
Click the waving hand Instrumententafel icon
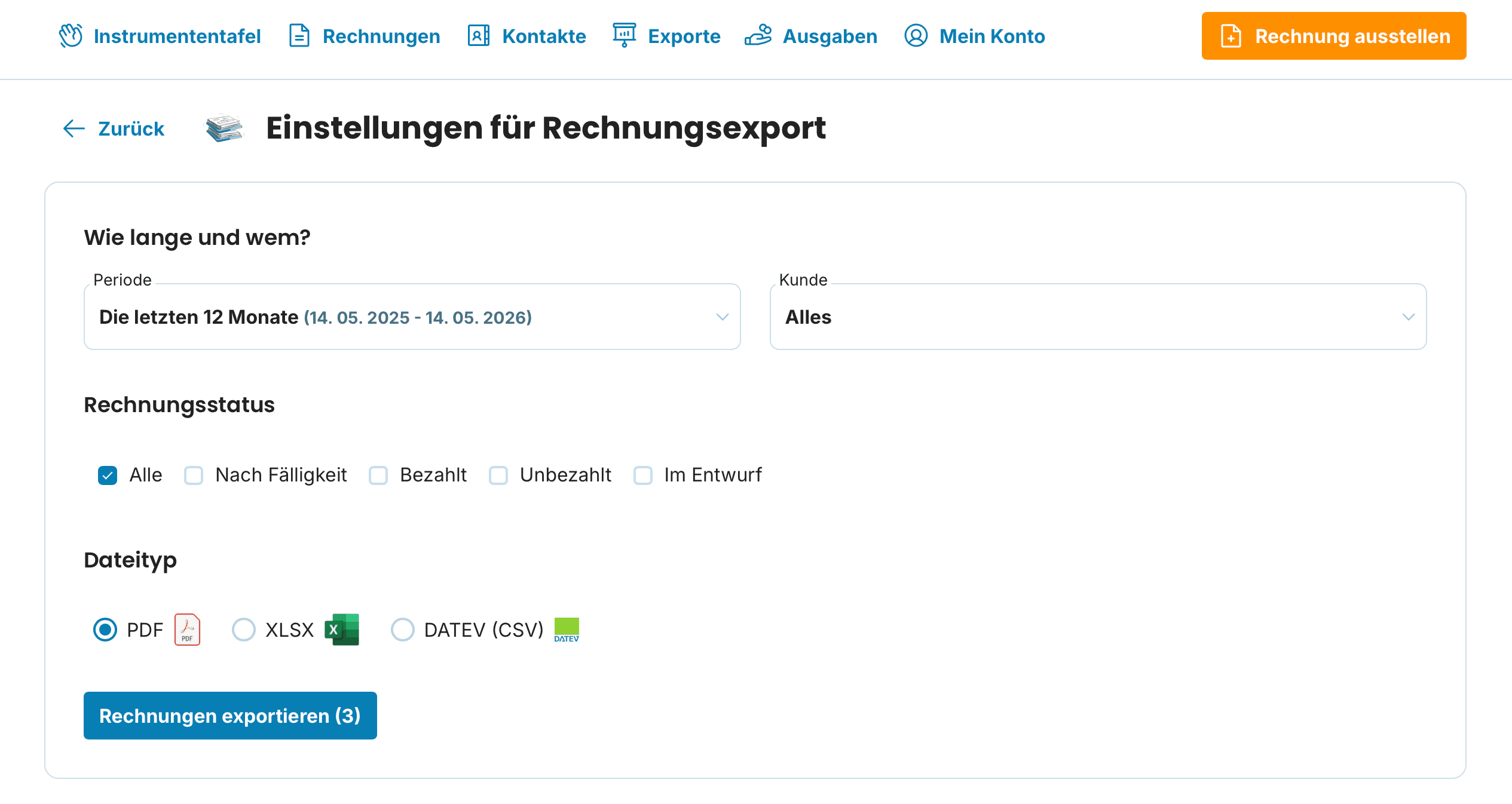coord(71,36)
